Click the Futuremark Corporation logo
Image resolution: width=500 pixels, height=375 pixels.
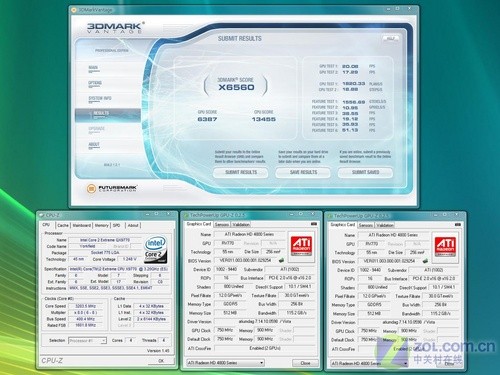(x=112, y=188)
